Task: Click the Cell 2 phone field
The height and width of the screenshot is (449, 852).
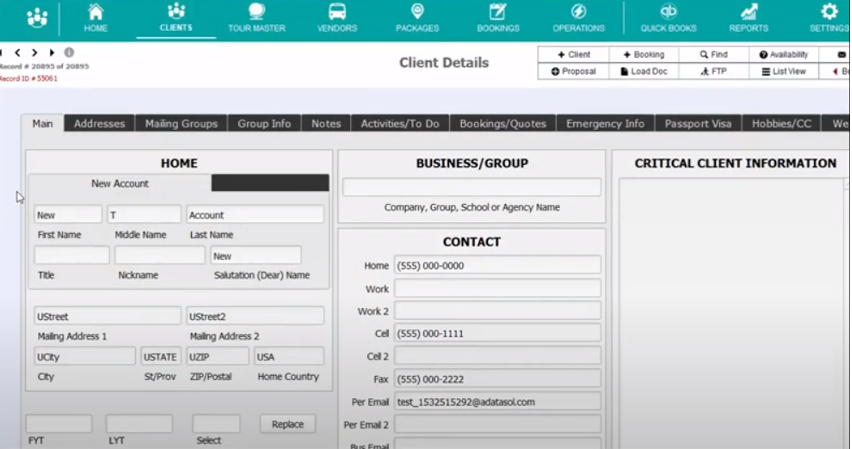Action: [x=497, y=356]
